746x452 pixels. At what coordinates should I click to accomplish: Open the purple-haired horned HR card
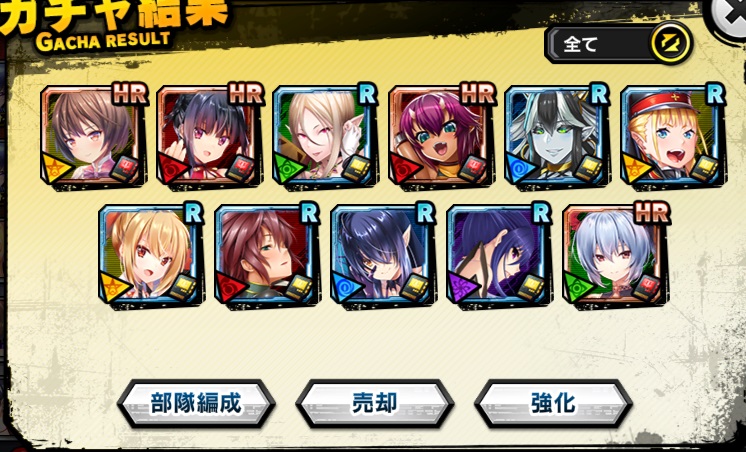click(442, 137)
